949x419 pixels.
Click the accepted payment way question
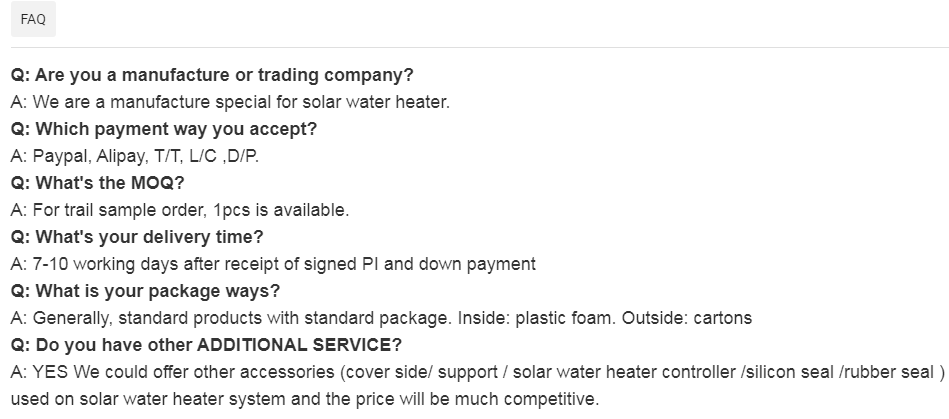point(163,129)
